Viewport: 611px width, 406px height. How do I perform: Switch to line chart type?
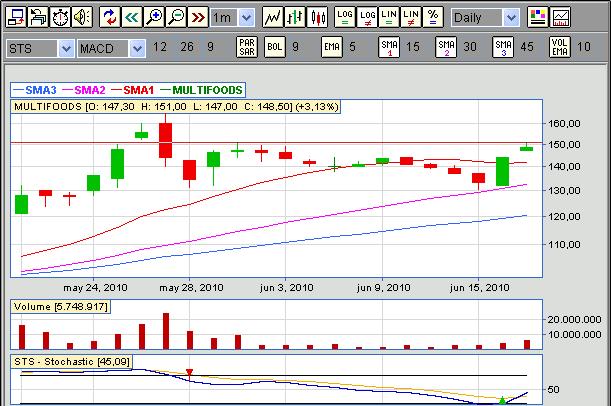272,17
